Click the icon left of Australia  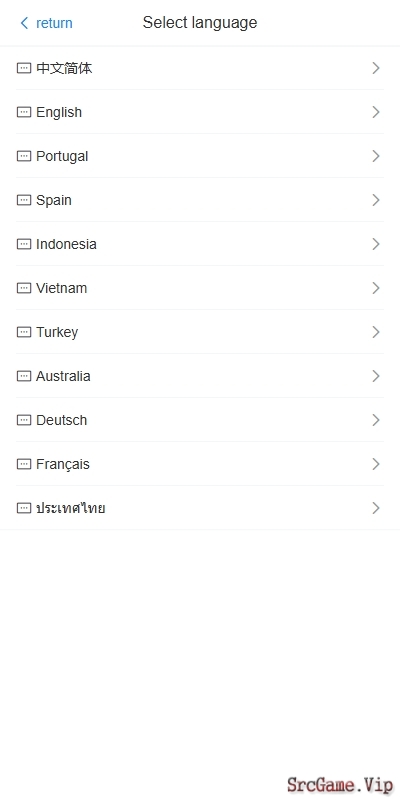coord(24,376)
